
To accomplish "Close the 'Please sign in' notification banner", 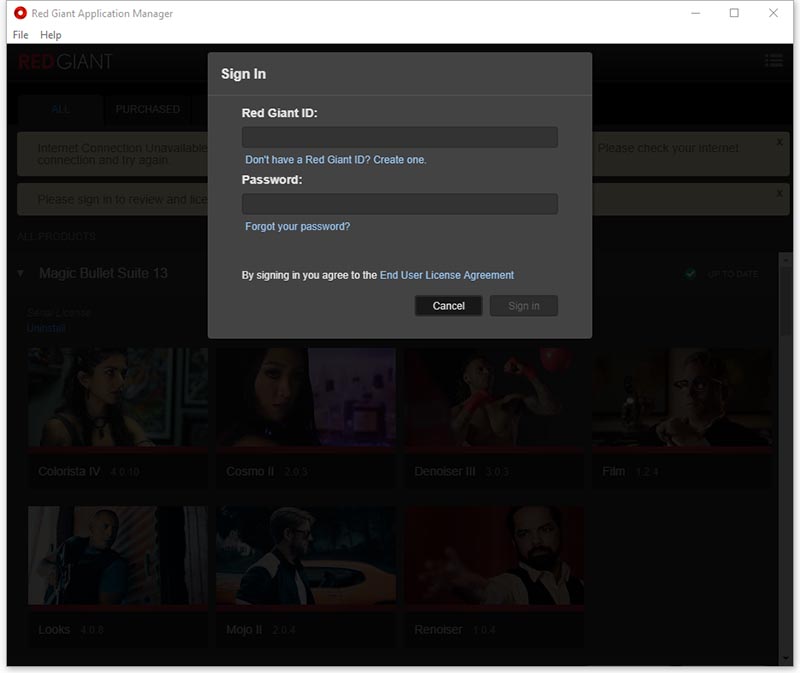I will (x=779, y=193).
